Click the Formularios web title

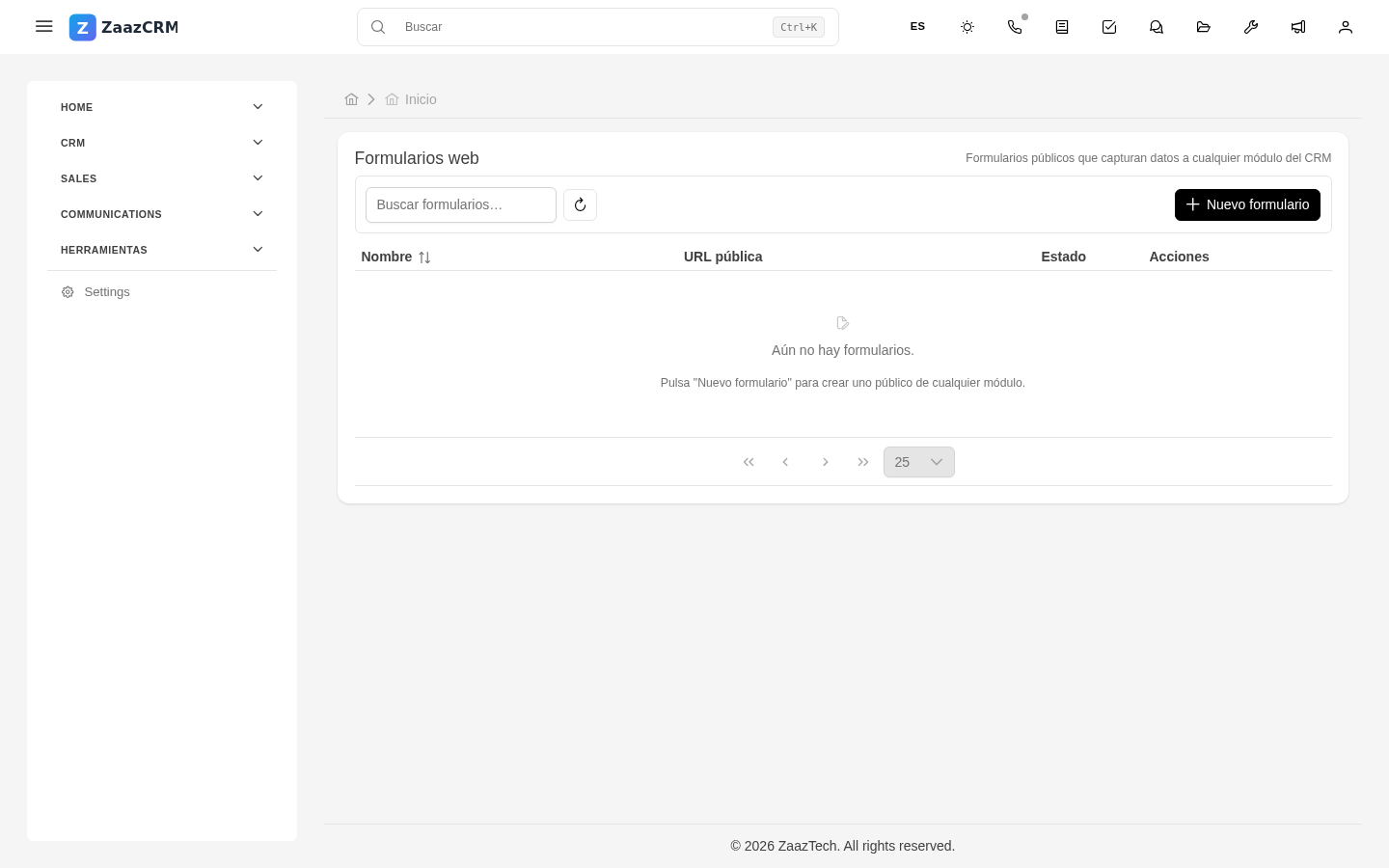pos(417,158)
